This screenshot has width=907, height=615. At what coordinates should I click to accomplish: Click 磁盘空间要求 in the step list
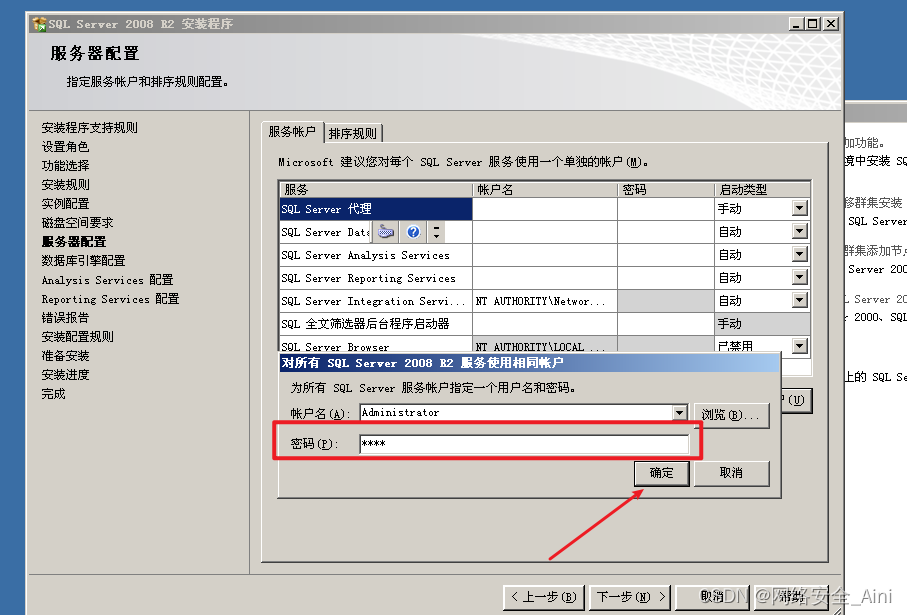[x=78, y=223]
